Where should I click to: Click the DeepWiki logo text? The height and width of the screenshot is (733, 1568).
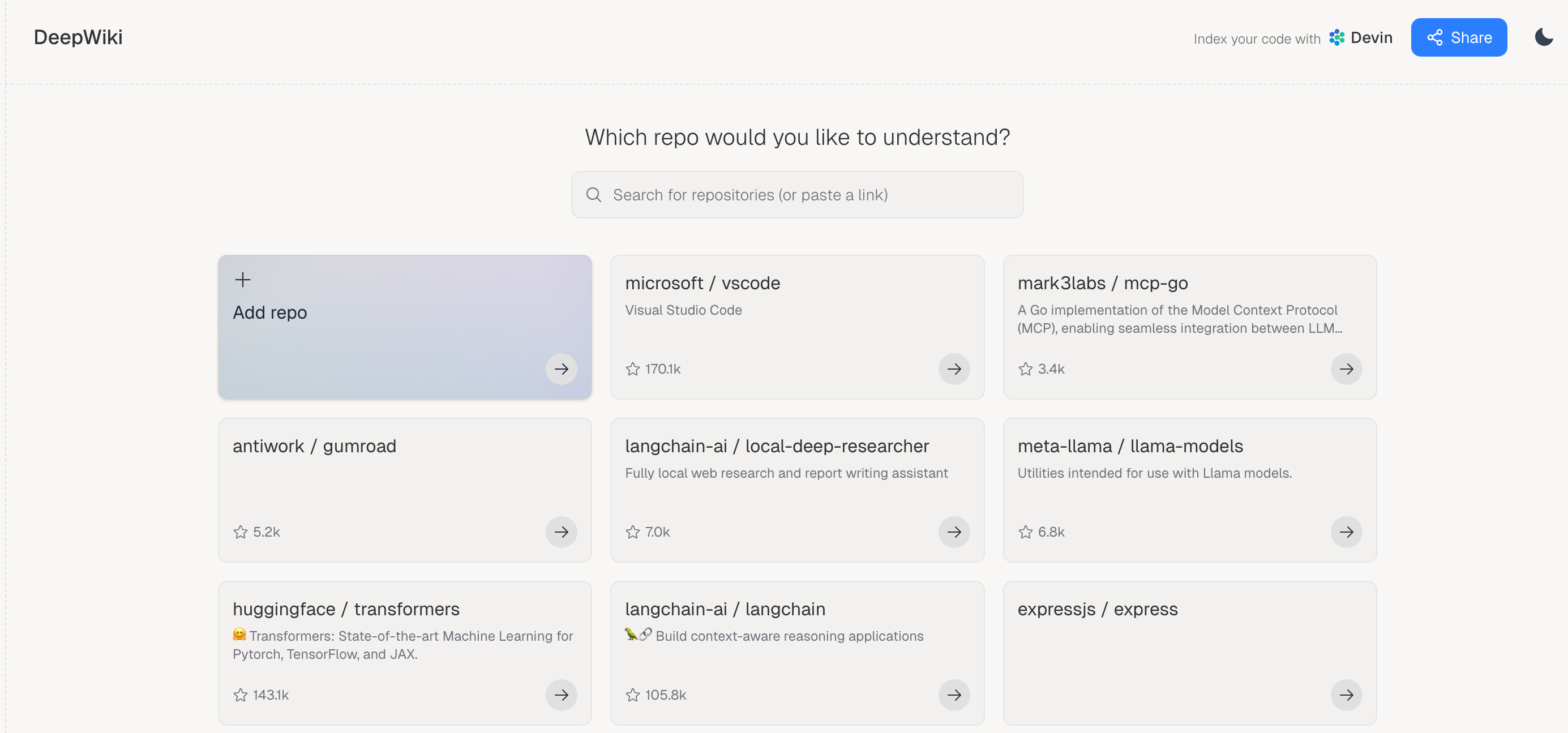[x=78, y=37]
